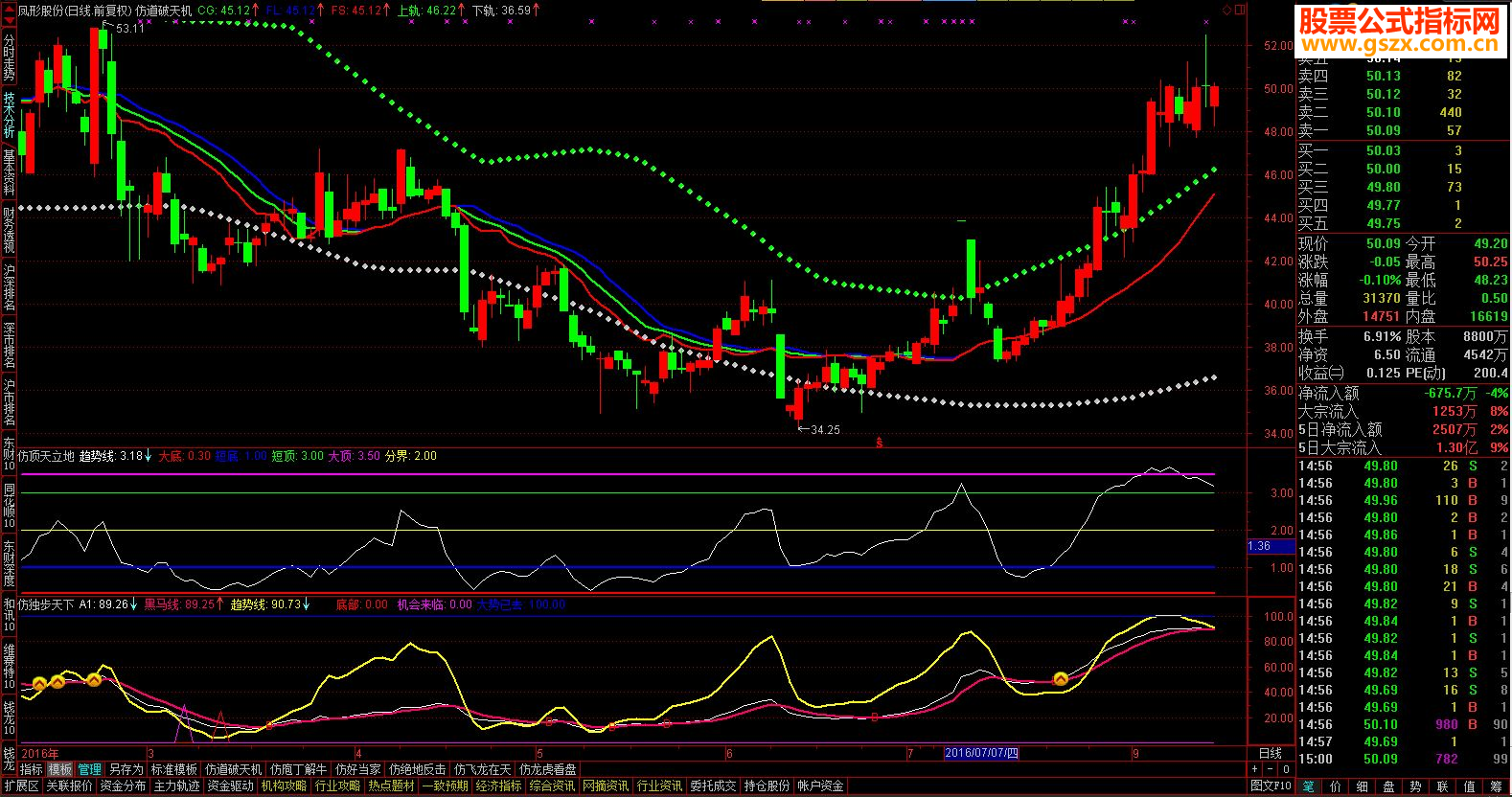Zoom in with the plus button
This screenshot has height=797, width=1512.
coord(1254,769)
